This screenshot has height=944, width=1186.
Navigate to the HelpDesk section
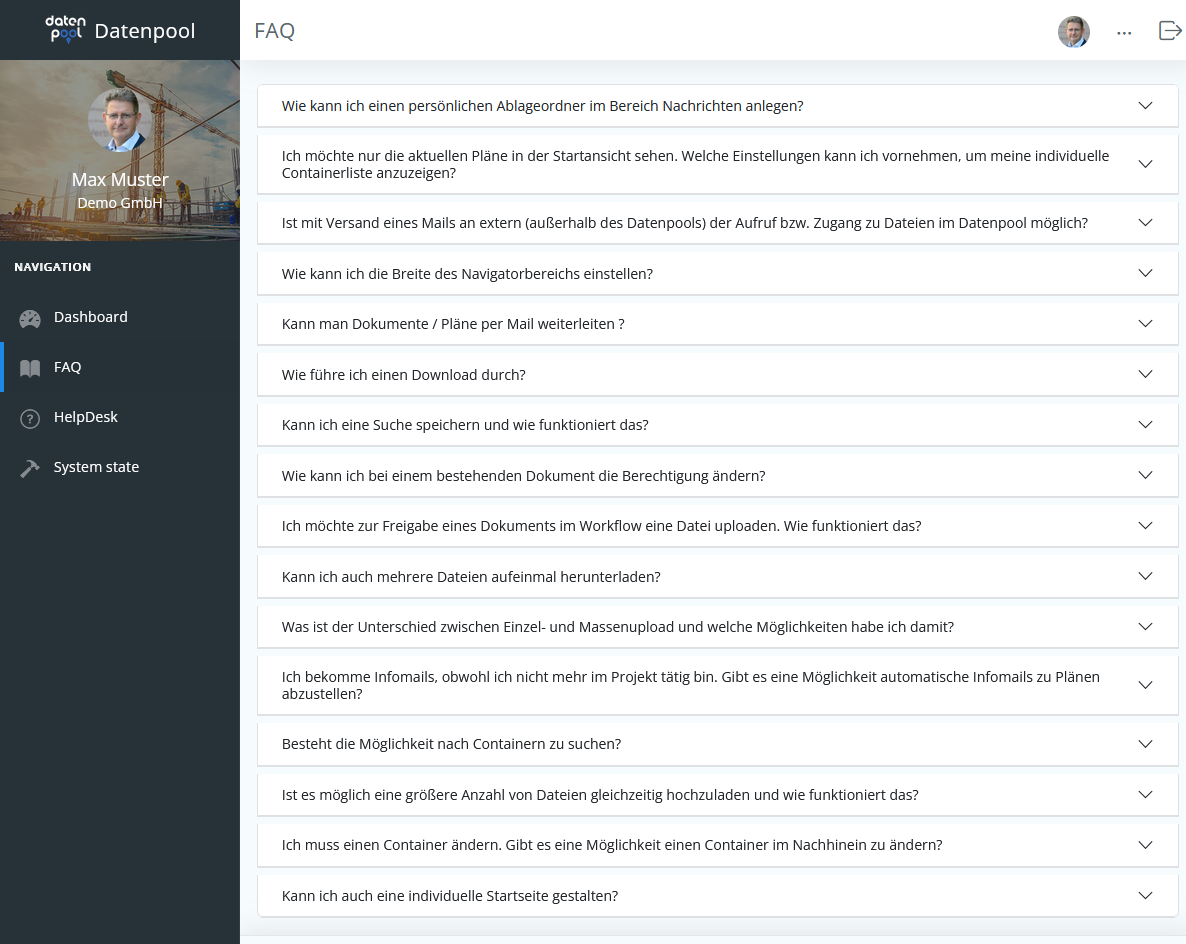pyautogui.click(x=85, y=417)
